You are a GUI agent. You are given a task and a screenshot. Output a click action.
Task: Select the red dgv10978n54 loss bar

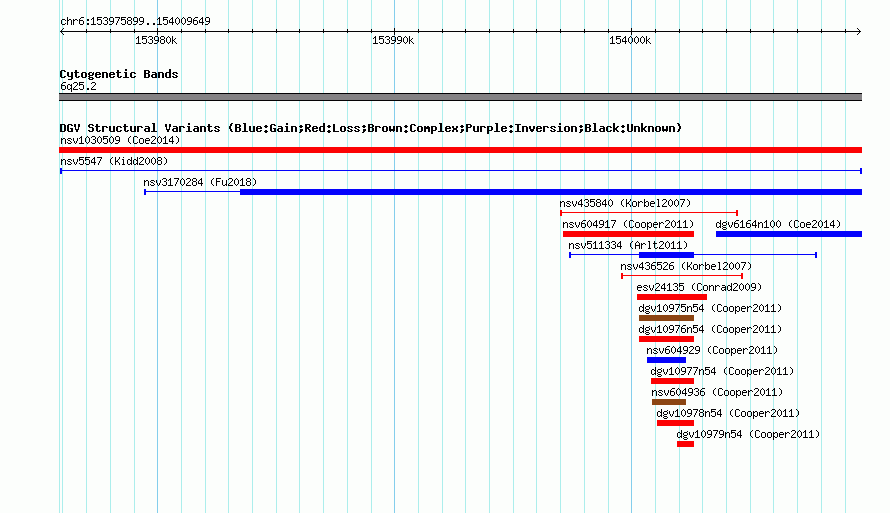675,423
